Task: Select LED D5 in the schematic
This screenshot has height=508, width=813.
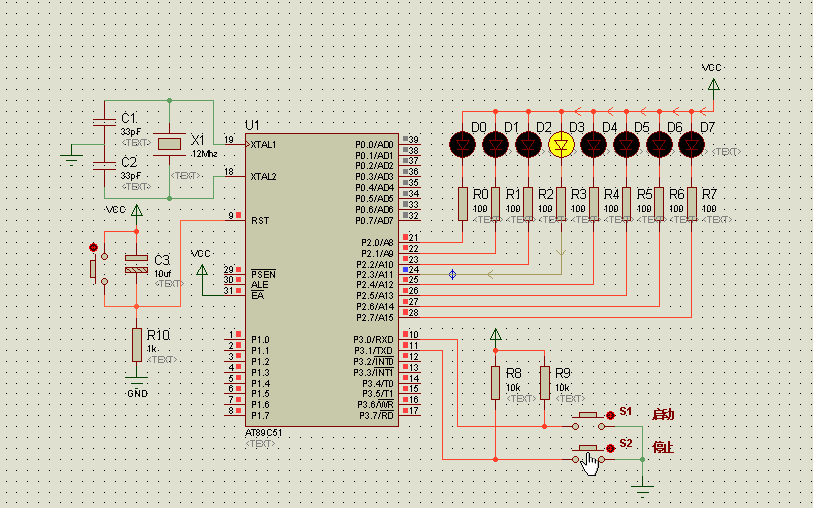Action: (x=626, y=145)
